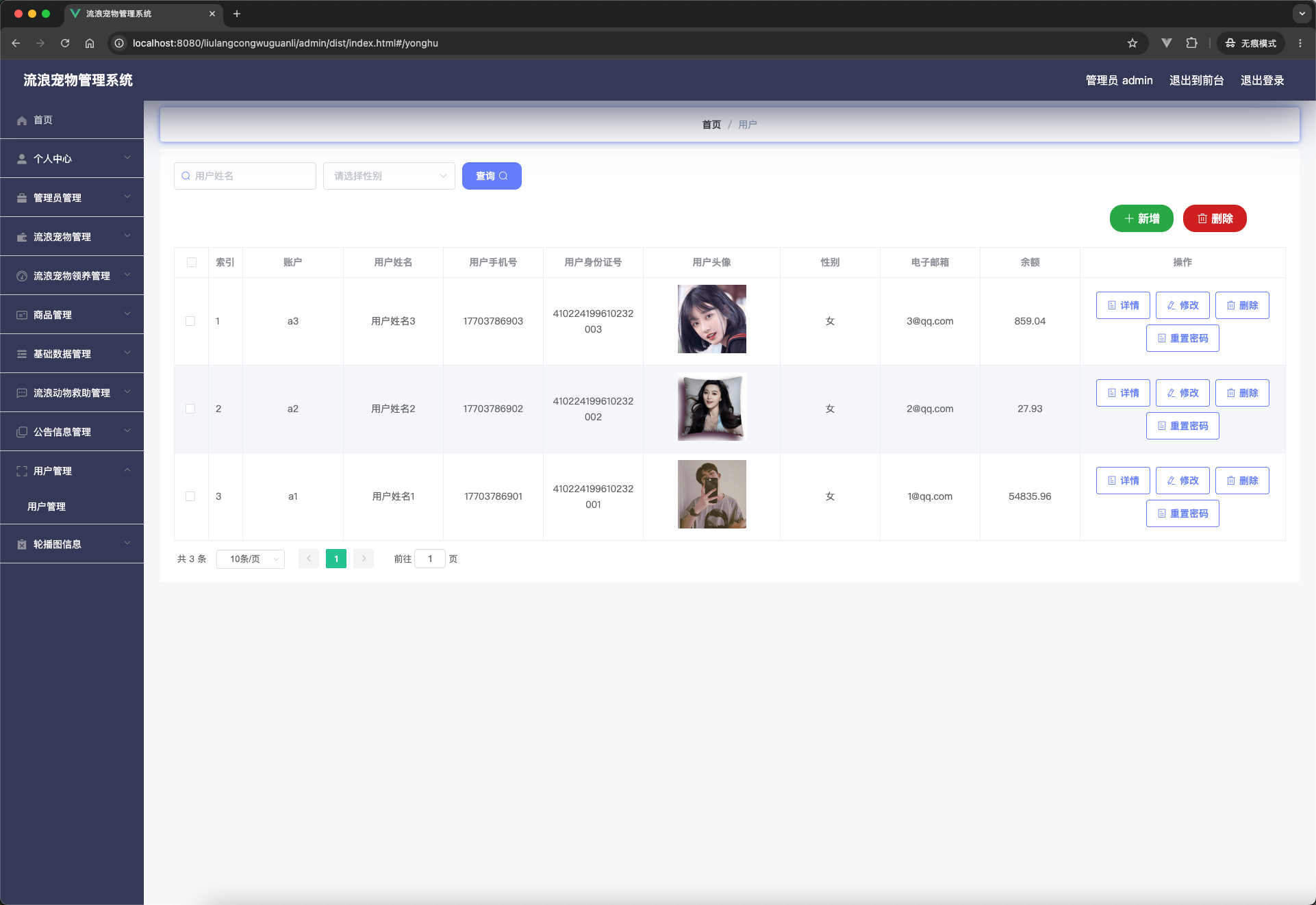The height and width of the screenshot is (905, 1316).
Task: Open the Vue devtools extension icon
Action: [x=1167, y=43]
